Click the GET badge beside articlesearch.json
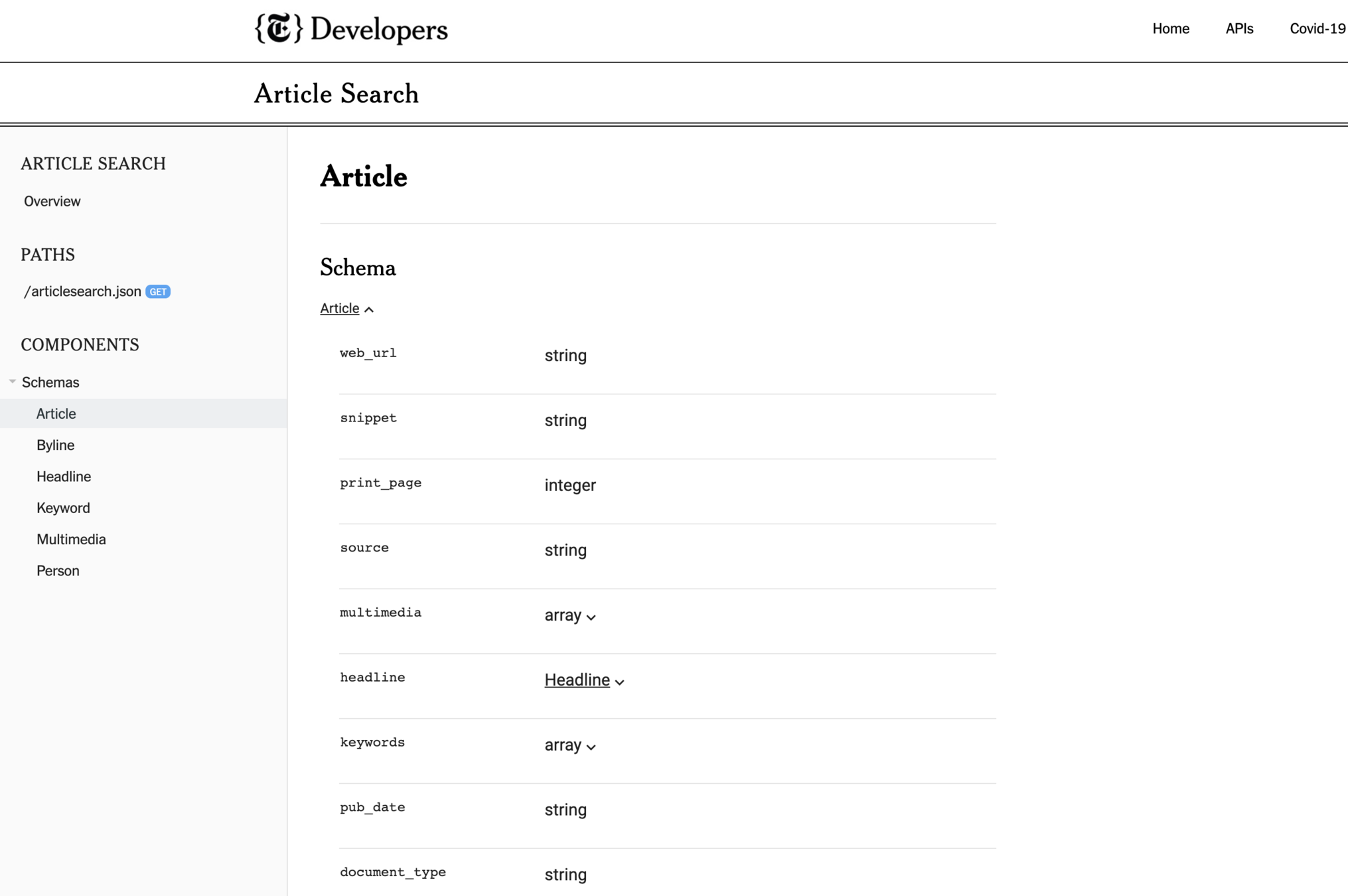 click(158, 292)
